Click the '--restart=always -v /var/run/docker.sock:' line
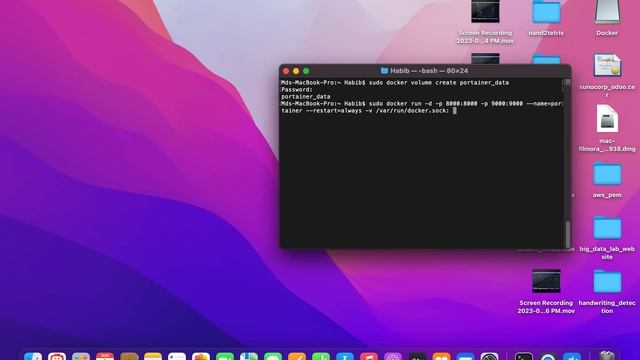Screen dimensions: 640x360 [x=365, y=111]
